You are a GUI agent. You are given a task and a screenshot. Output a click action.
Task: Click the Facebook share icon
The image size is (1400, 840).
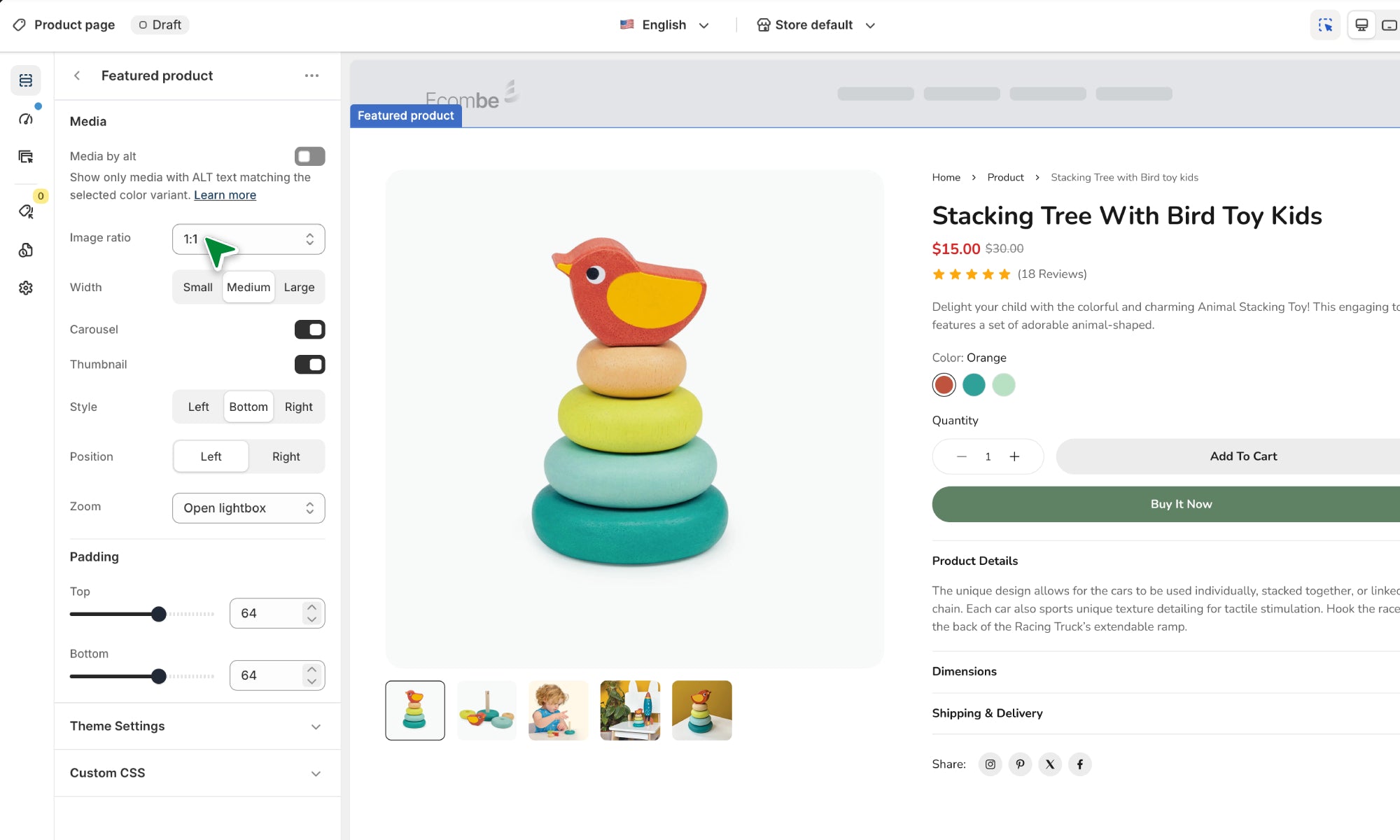[x=1079, y=764]
